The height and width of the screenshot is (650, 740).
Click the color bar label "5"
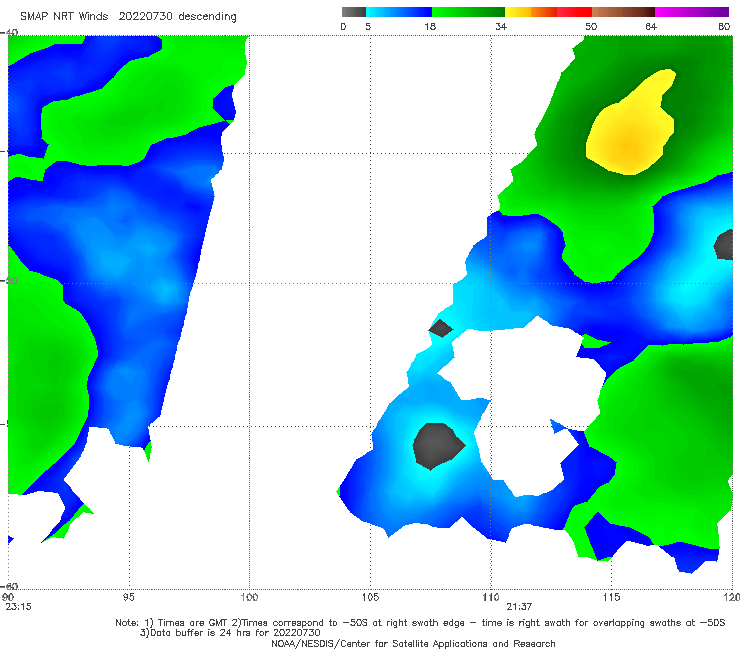pos(368,27)
